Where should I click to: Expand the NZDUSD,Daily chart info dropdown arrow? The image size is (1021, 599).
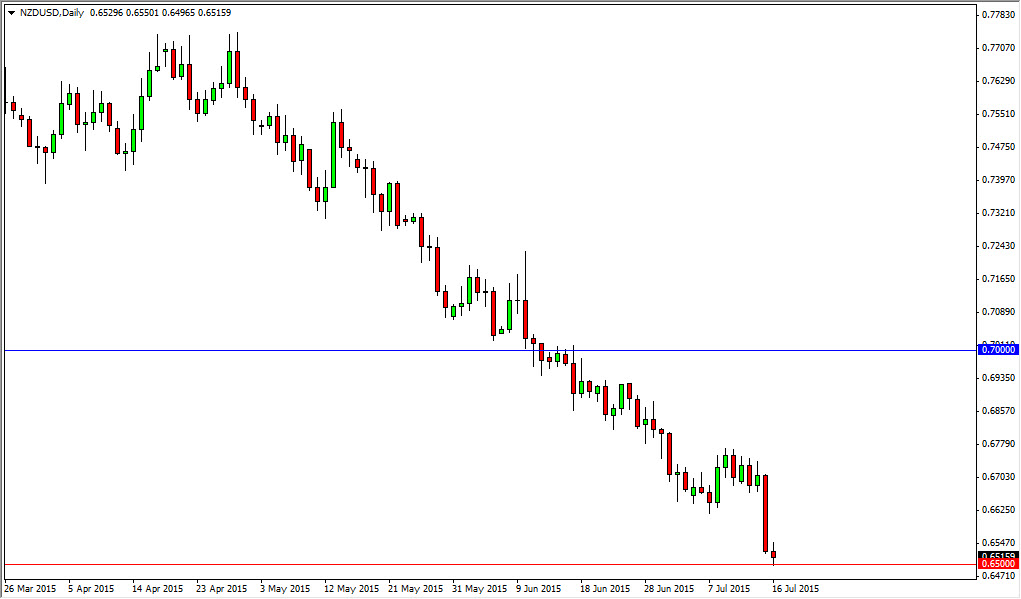tap(12, 13)
